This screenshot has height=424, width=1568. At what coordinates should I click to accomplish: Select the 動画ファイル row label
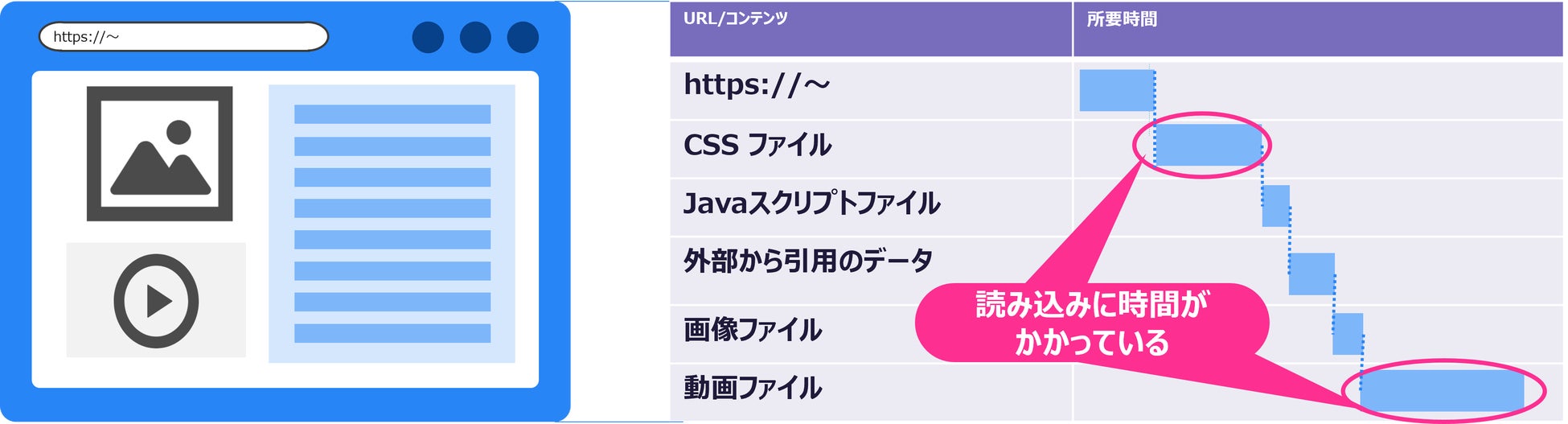click(752, 389)
